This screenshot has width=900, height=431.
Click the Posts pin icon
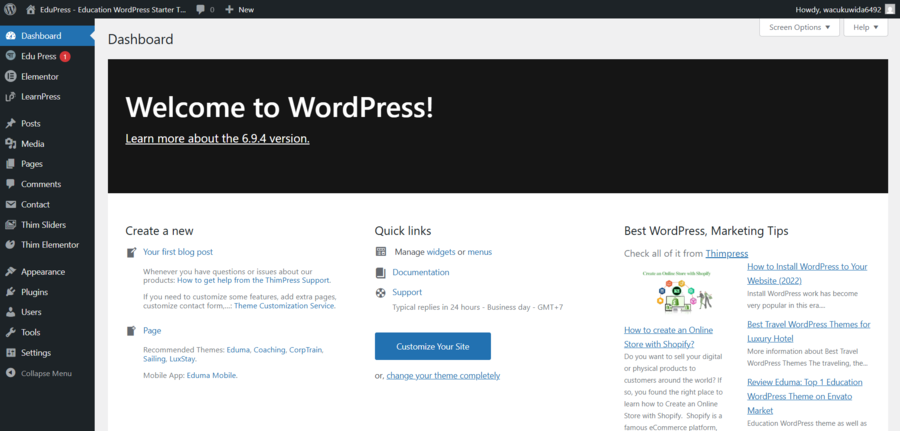click(x=10, y=123)
